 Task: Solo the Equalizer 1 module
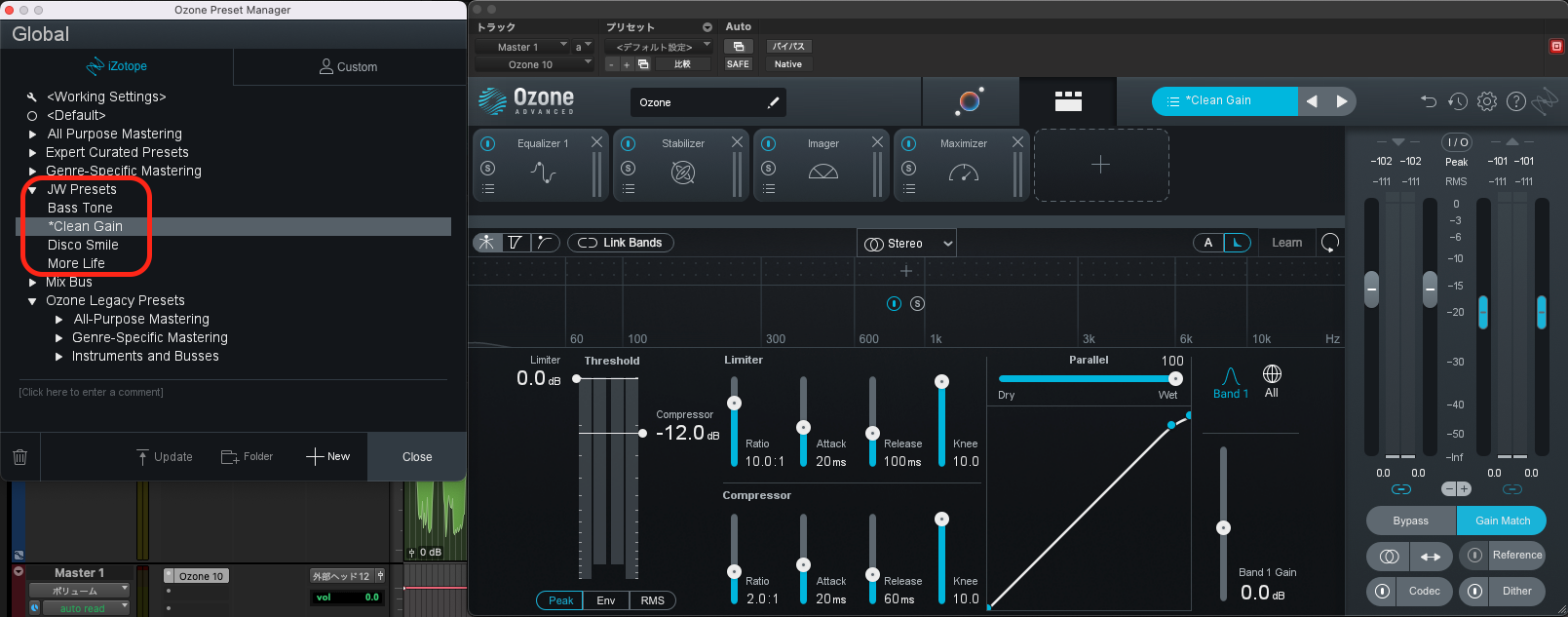(488, 168)
